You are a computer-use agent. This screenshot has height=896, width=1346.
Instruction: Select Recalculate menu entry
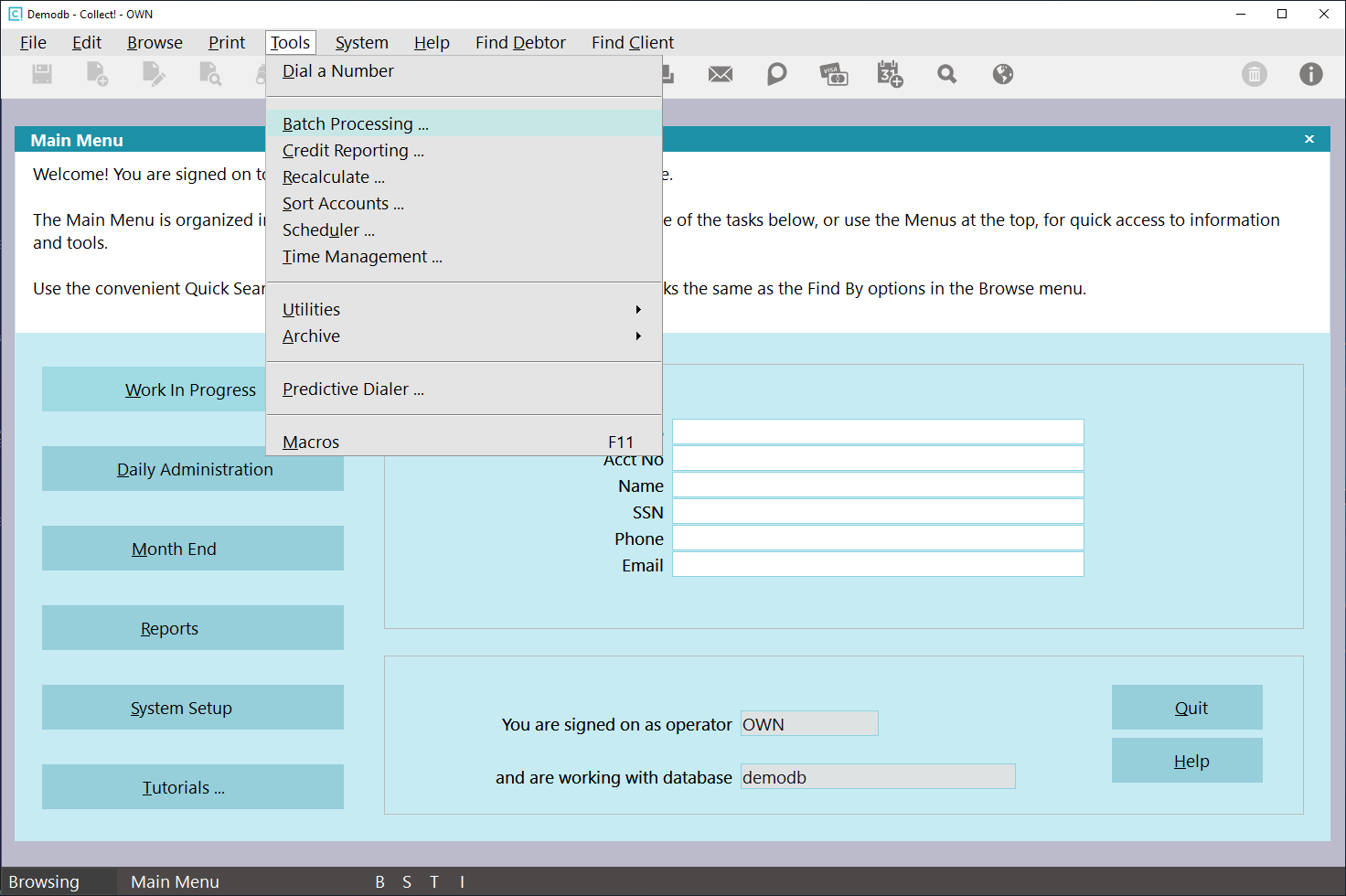[x=464, y=177]
